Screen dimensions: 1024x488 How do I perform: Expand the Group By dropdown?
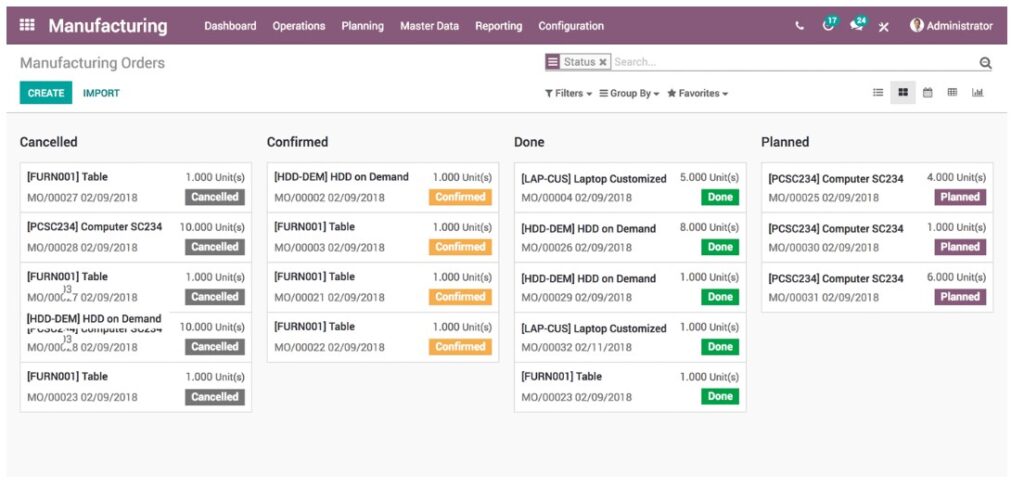click(630, 93)
